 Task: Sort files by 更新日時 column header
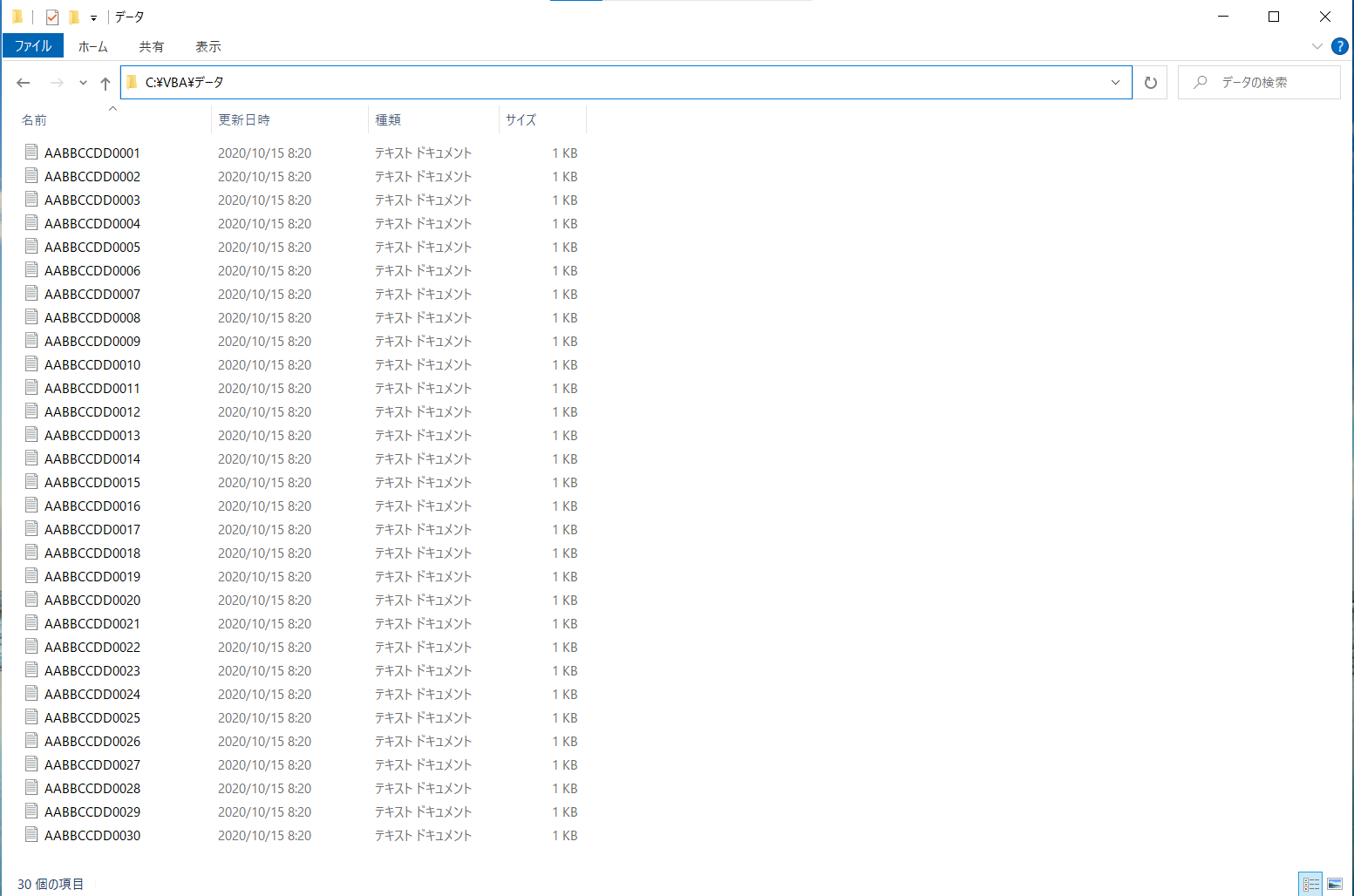point(244,120)
